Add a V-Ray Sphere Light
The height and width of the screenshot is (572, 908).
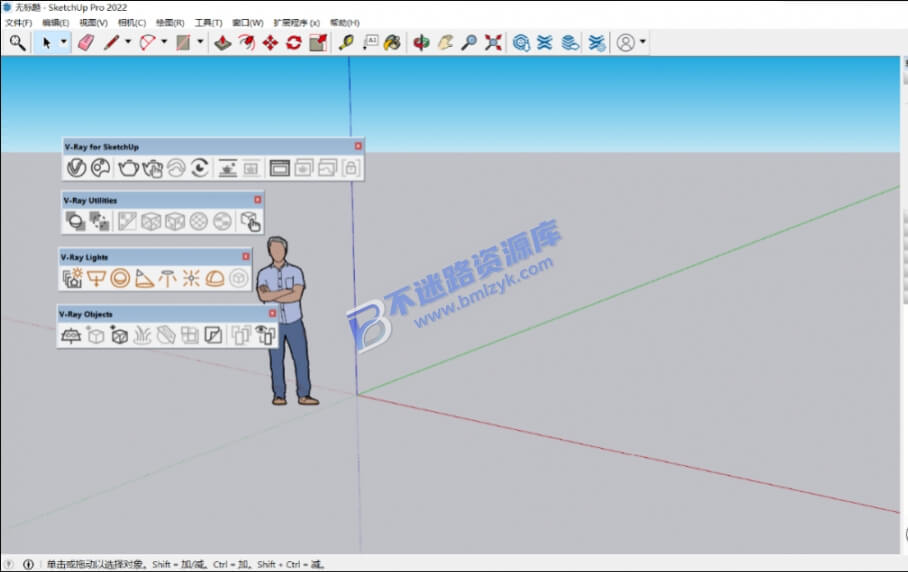coord(120,278)
